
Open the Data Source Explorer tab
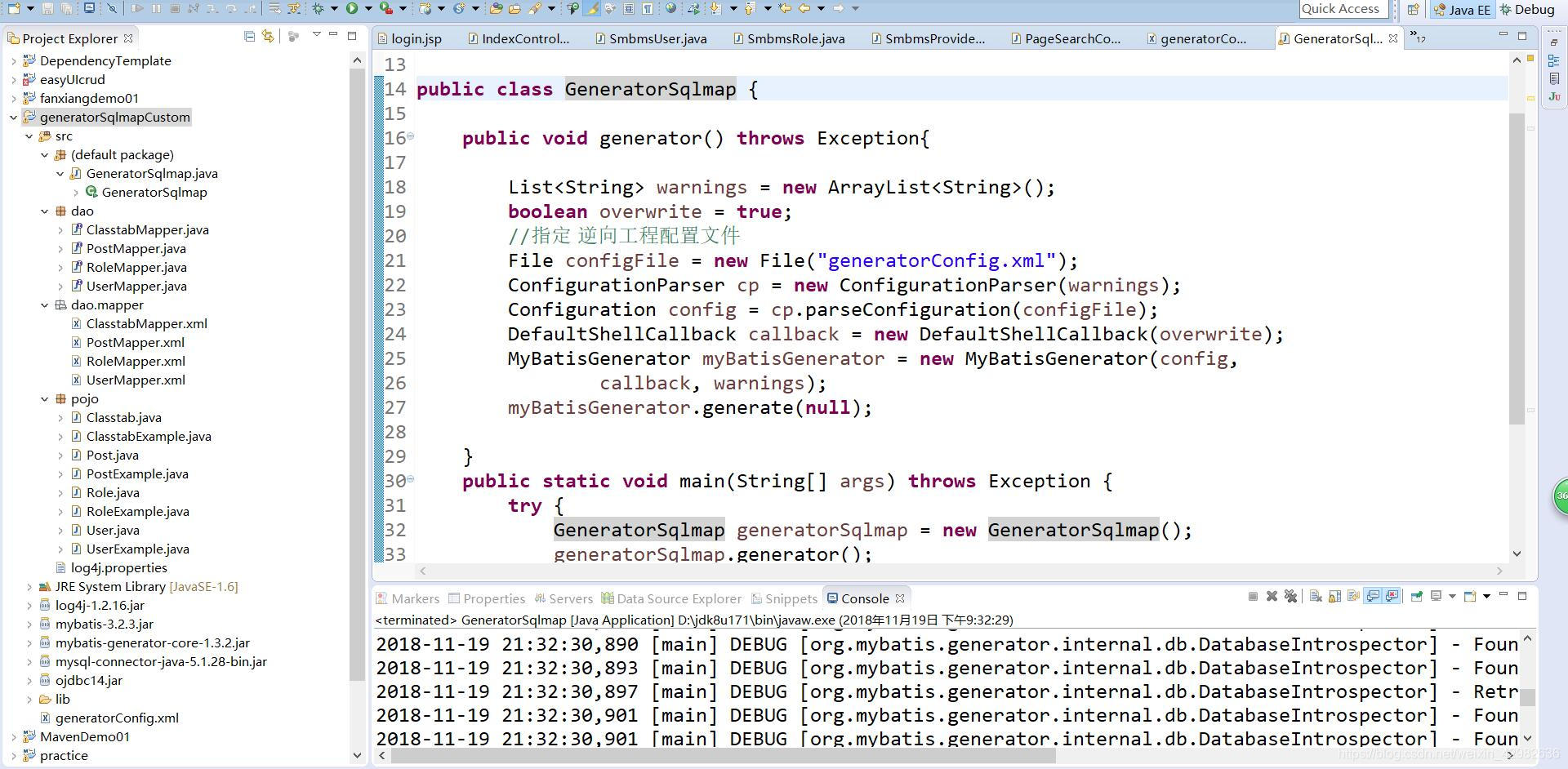(x=671, y=598)
